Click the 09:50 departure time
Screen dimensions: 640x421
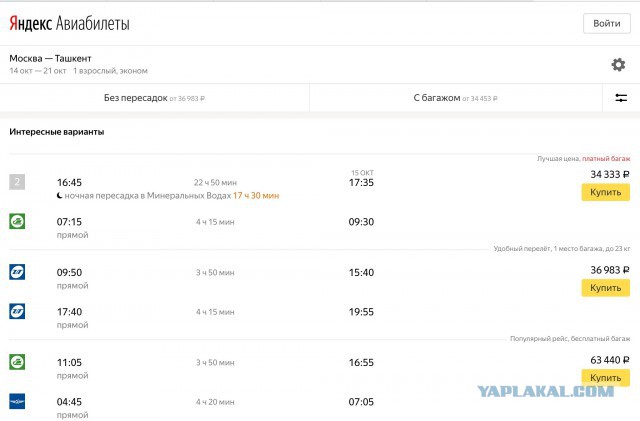(69, 272)
